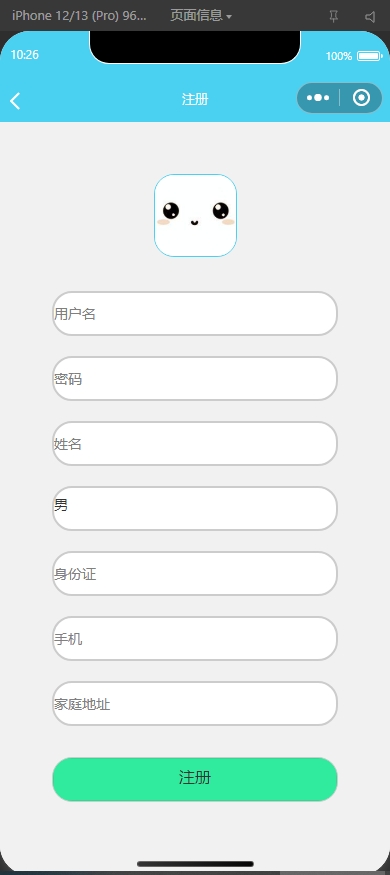Screen dimensions: 390x875
Task: Open the iPhone 12/13 (Pro) device selector
Action: [79, 16]
